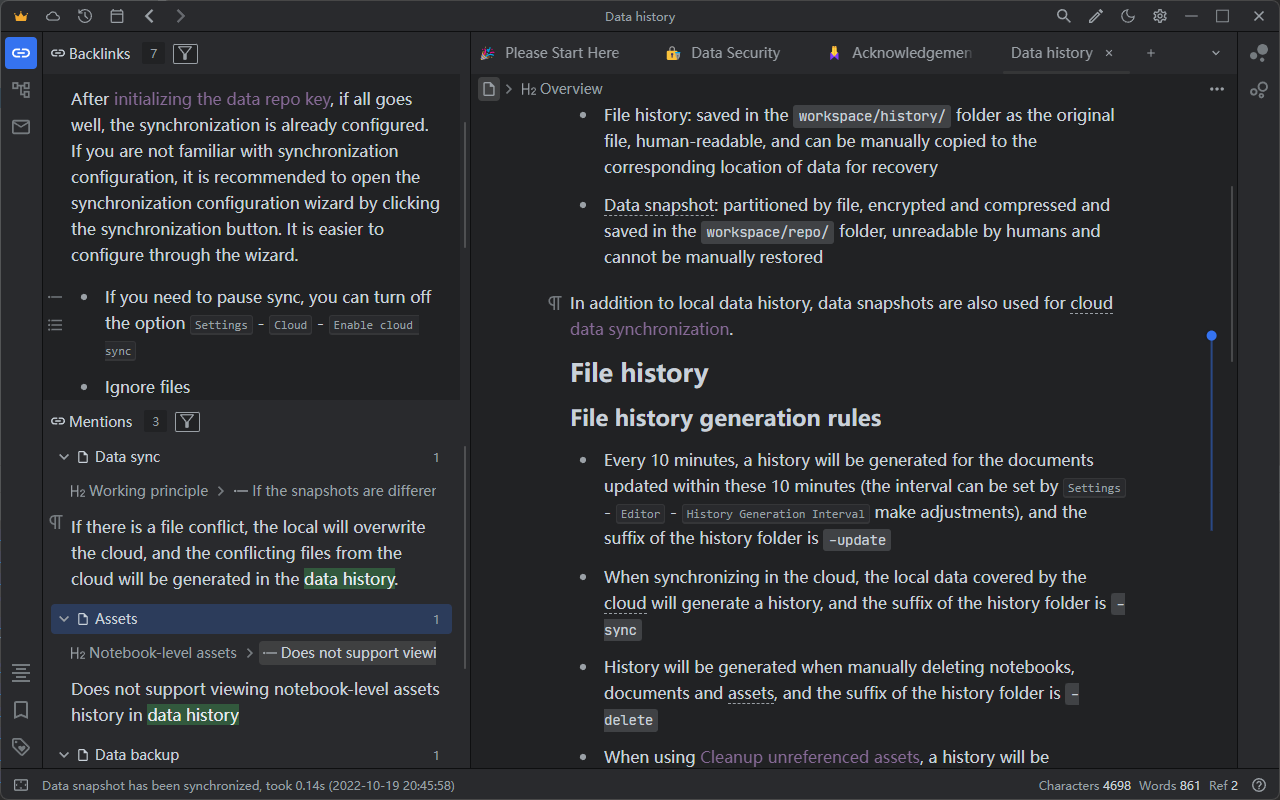Toggle editor read-only pen icon
Viewport: 1280px width, 800px height.
click(x=1096, y=16)
